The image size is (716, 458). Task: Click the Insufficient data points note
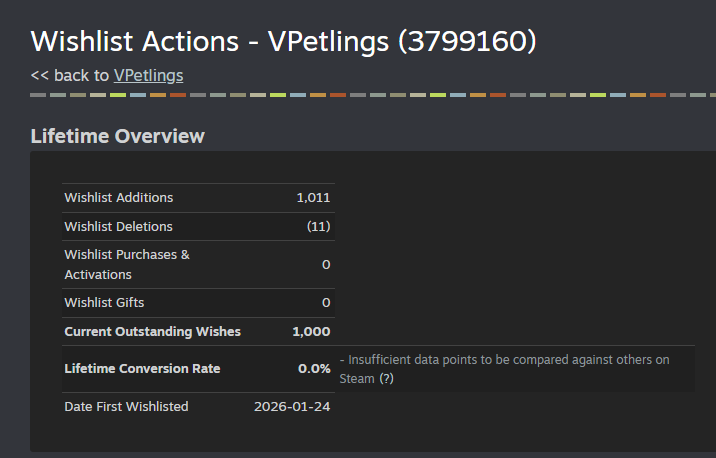504,369
